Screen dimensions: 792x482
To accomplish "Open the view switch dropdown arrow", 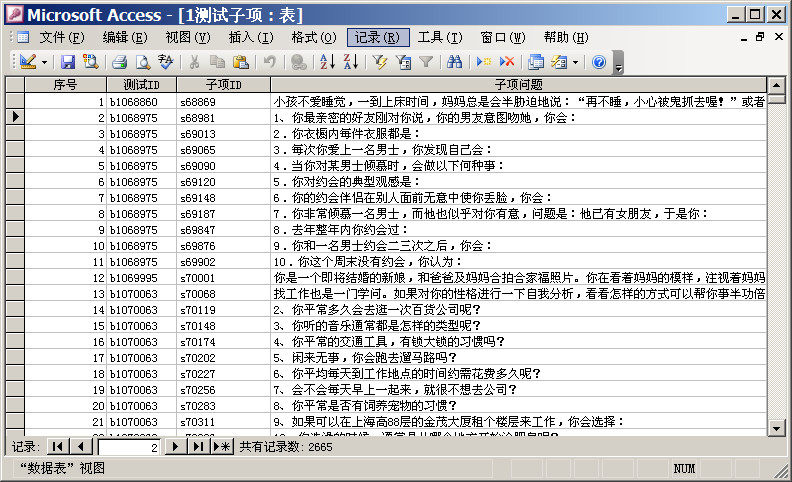I will click(x=44, y=63).
